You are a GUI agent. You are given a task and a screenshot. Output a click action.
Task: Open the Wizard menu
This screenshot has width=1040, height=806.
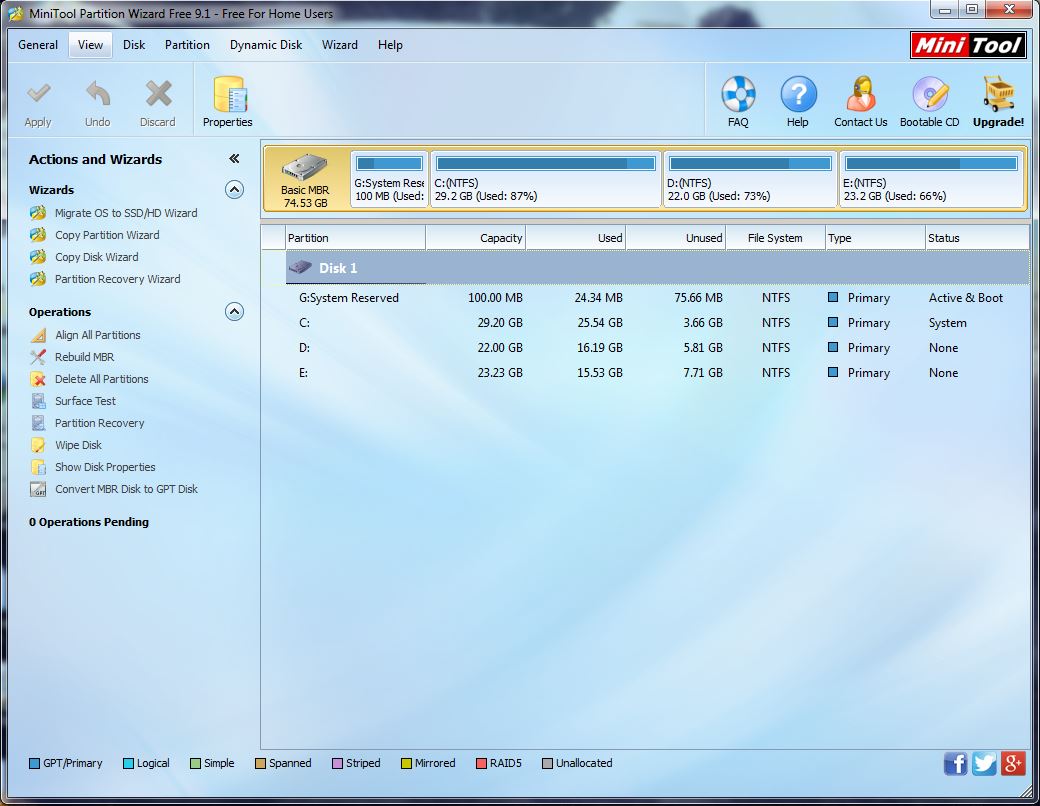(340, 44)
